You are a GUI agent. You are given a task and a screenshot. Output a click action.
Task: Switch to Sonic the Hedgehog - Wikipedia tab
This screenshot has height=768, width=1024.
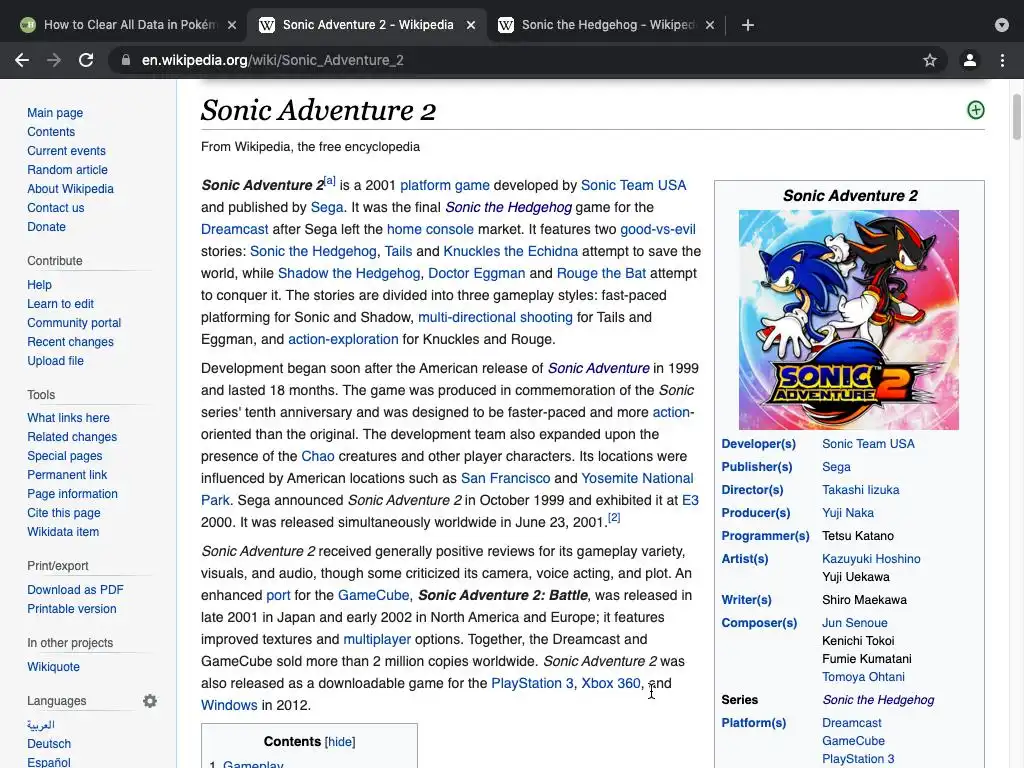click(x=607, y=25)
